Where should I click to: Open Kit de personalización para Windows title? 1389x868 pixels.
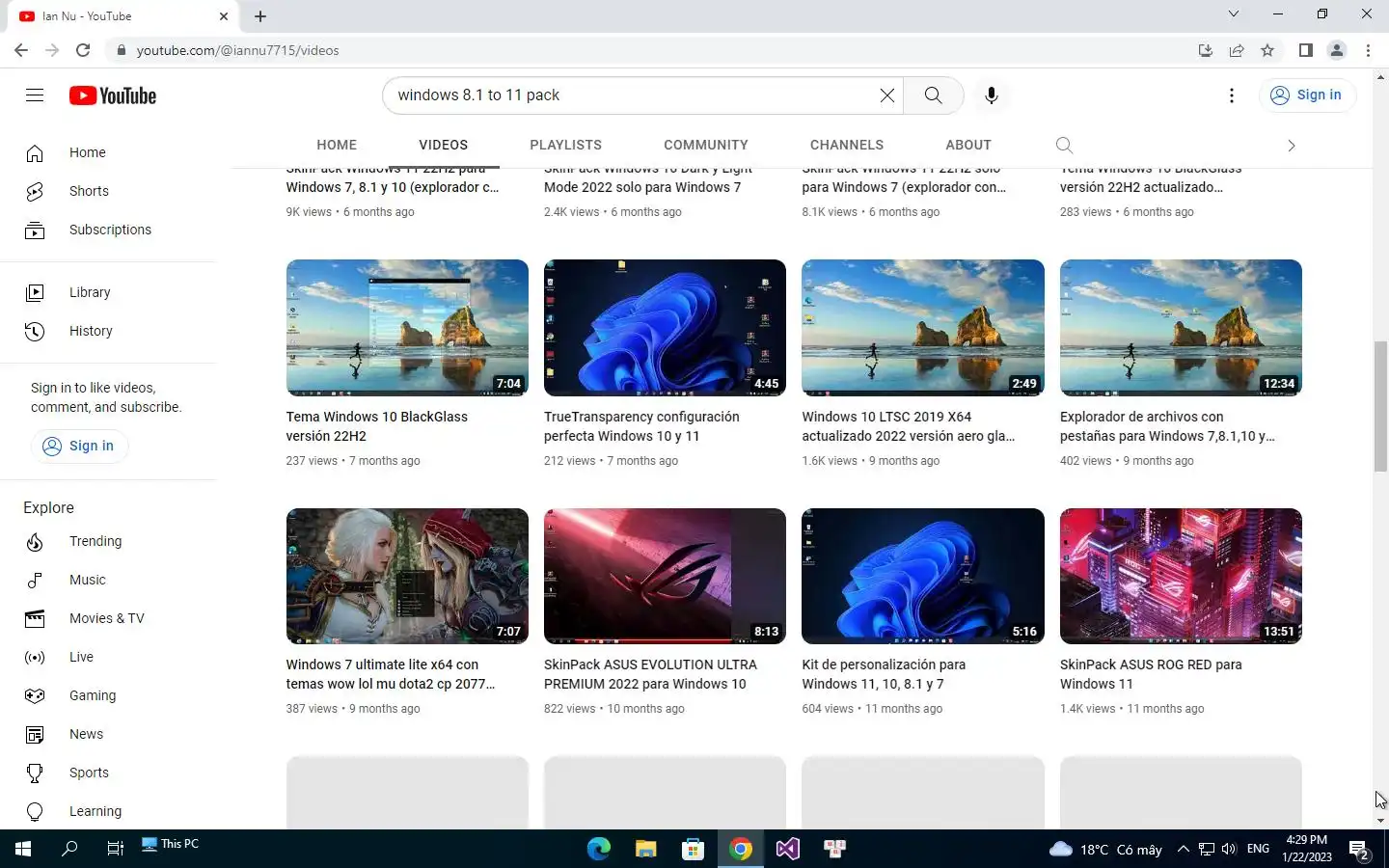click(x=884, y=674)
